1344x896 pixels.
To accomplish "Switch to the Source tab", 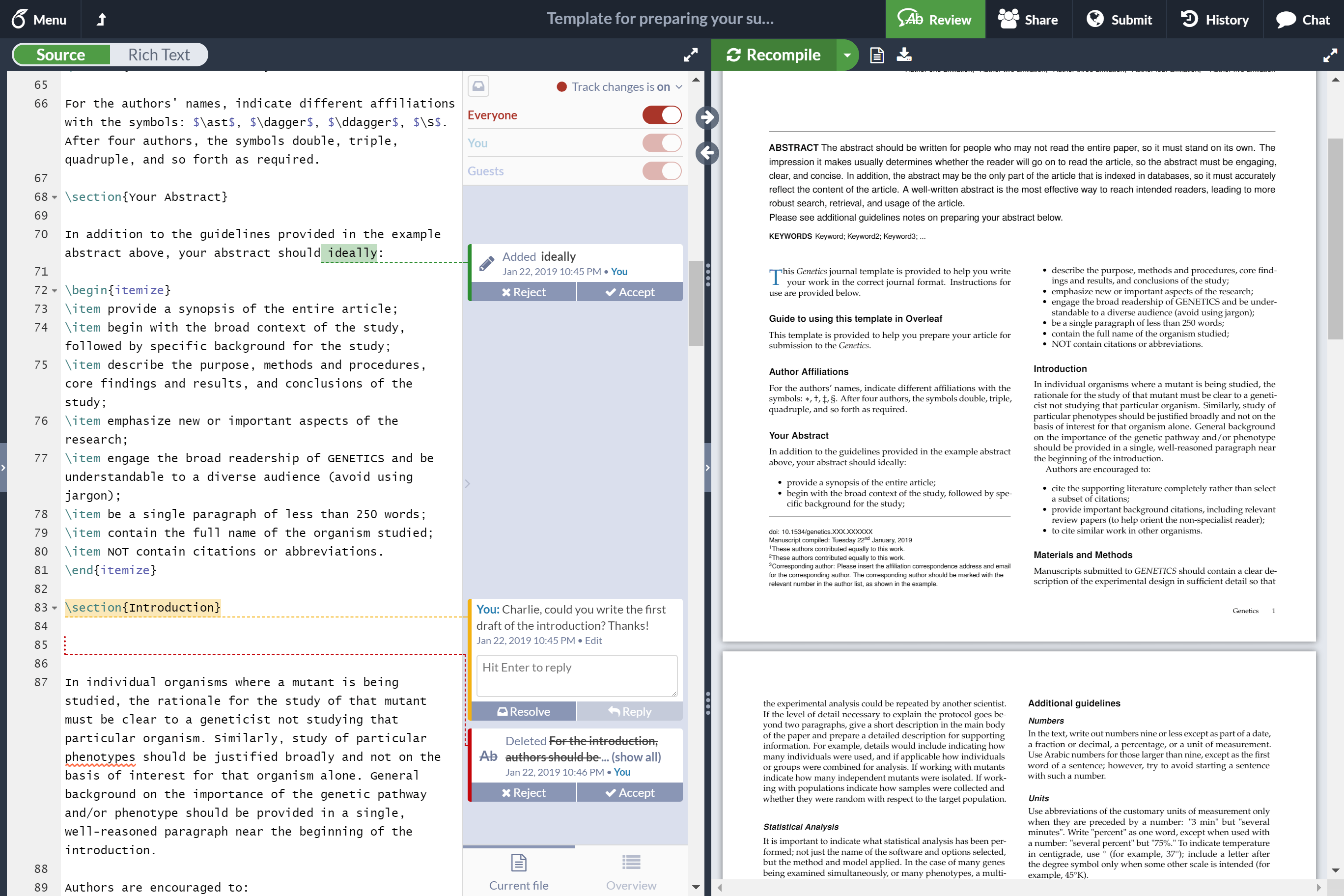I will tap(61, 55).
